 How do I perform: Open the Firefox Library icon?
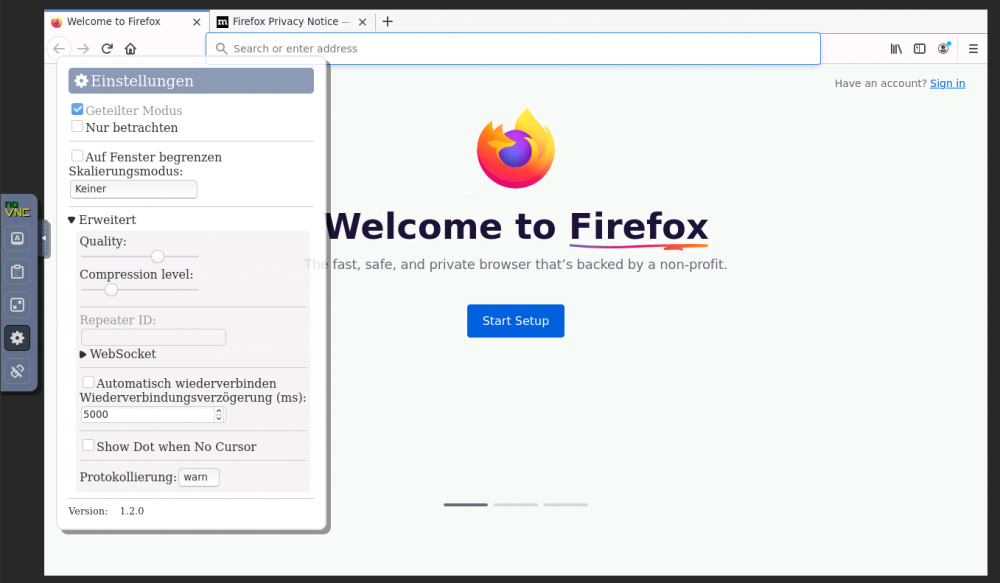896,48
